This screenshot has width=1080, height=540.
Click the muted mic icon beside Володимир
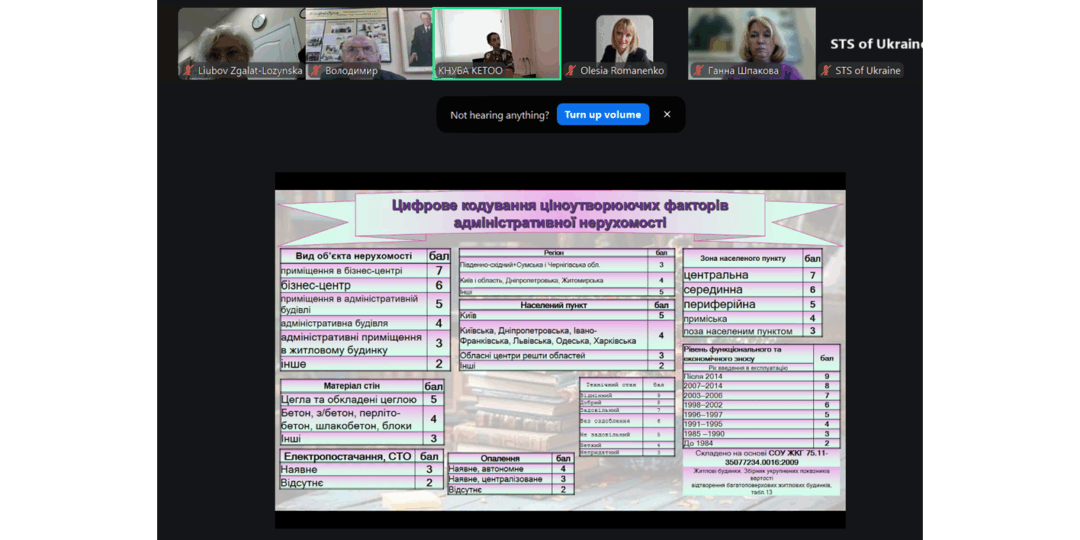click(316, 71)
